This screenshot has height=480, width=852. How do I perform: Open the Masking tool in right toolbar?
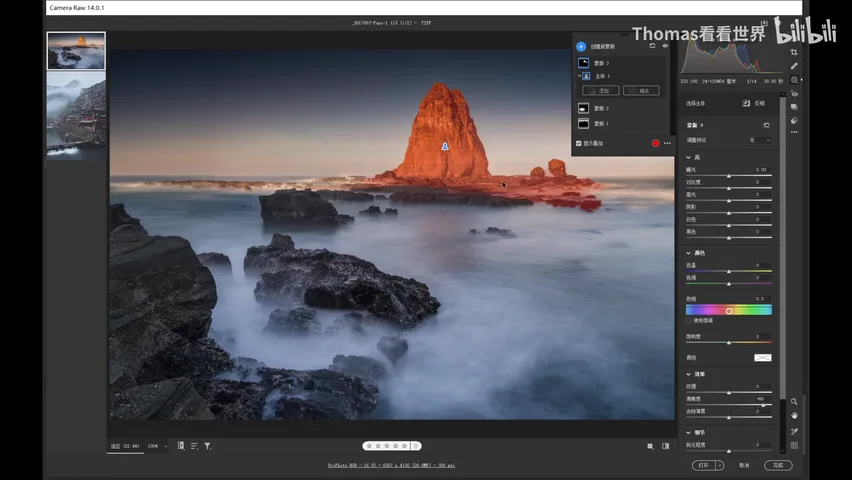tap(794, 79)
